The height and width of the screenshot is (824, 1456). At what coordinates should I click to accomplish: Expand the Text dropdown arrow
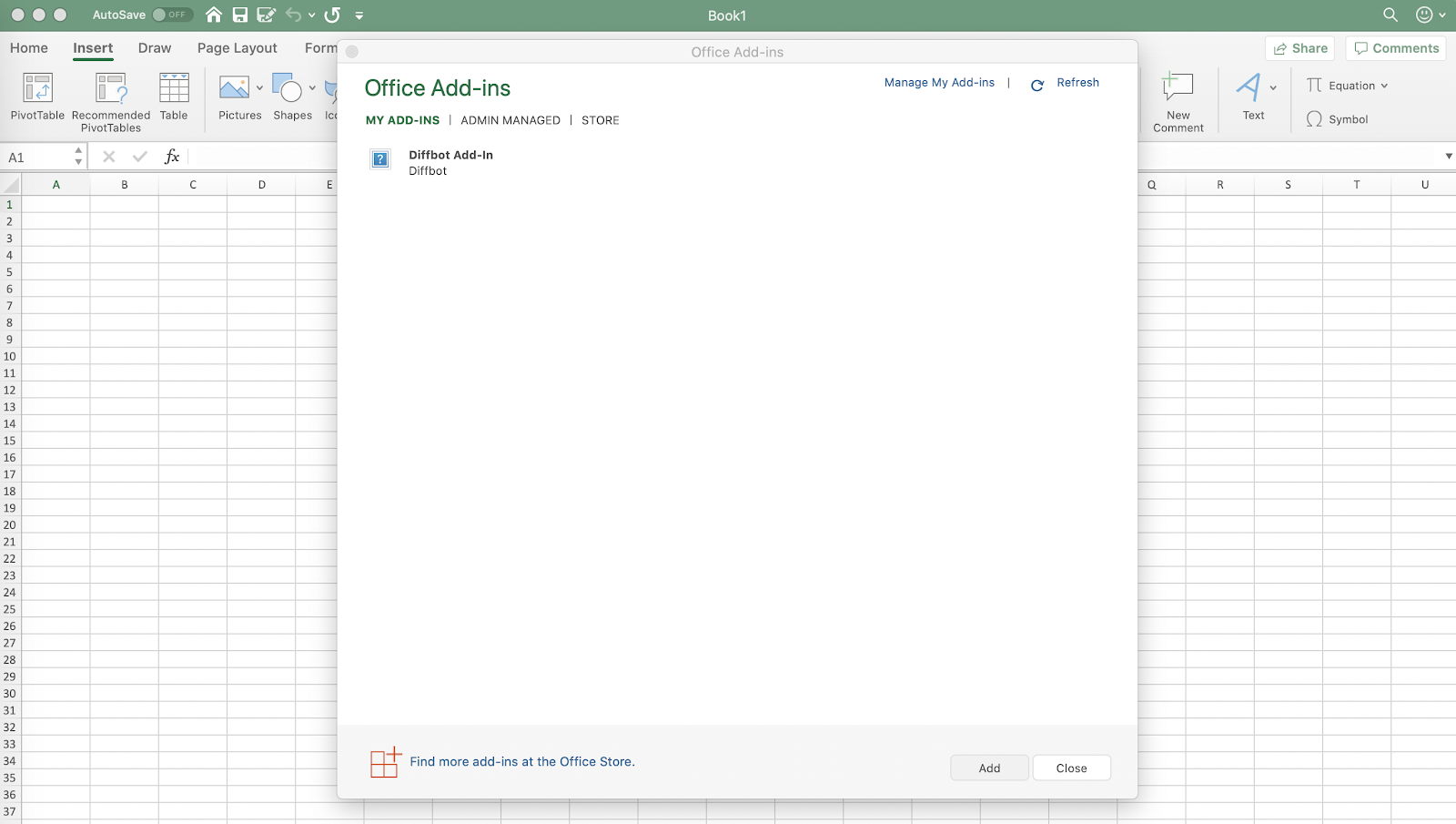click(x=1273, y=88)
